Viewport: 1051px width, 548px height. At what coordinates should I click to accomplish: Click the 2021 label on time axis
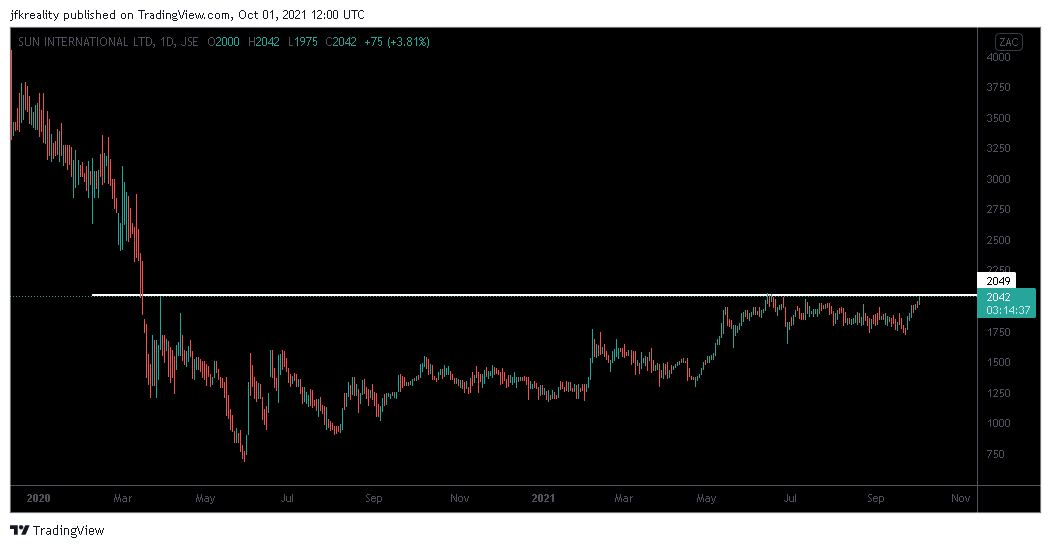point(543,498)
